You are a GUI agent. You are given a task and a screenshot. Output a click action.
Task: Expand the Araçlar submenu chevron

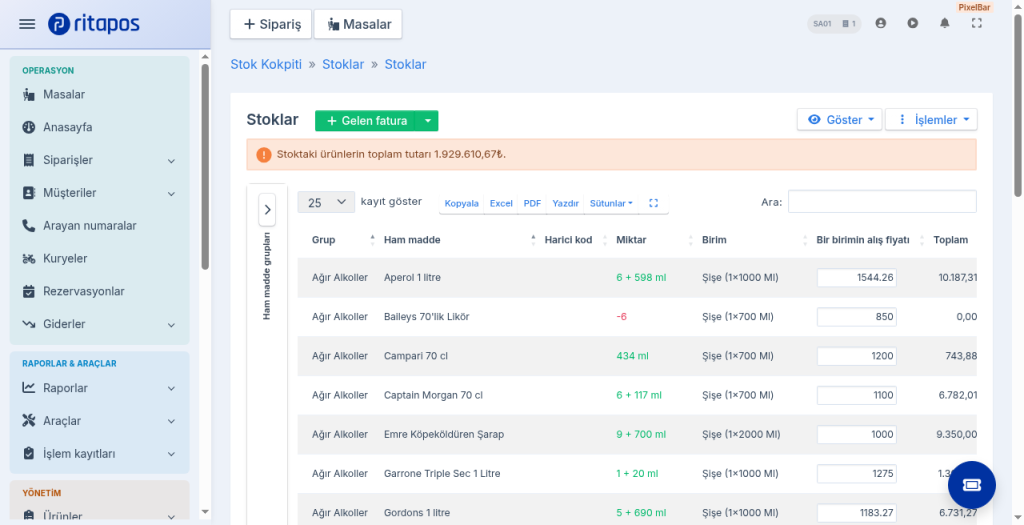171,421
